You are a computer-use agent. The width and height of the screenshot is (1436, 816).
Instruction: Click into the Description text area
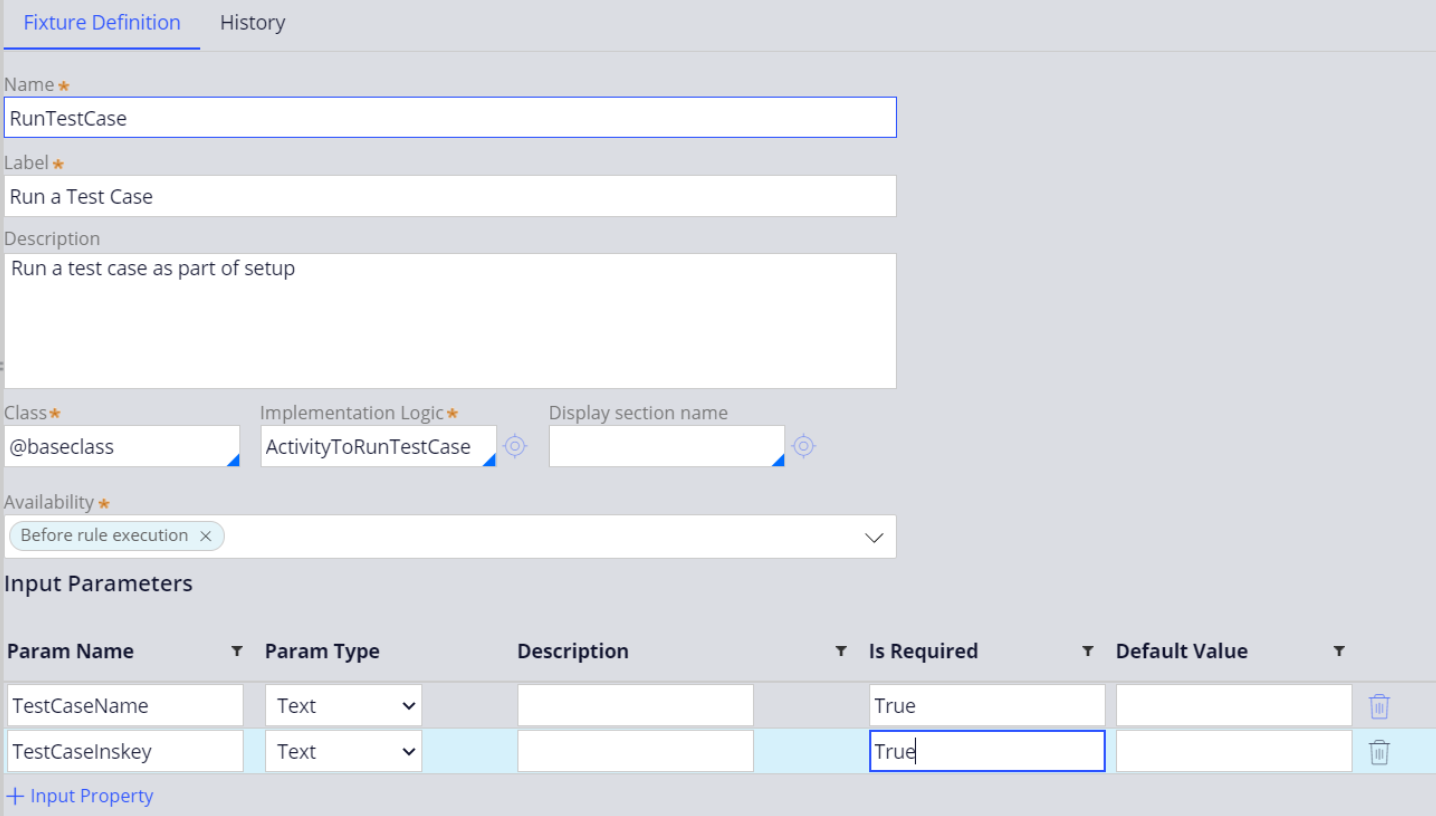(450, 320)
